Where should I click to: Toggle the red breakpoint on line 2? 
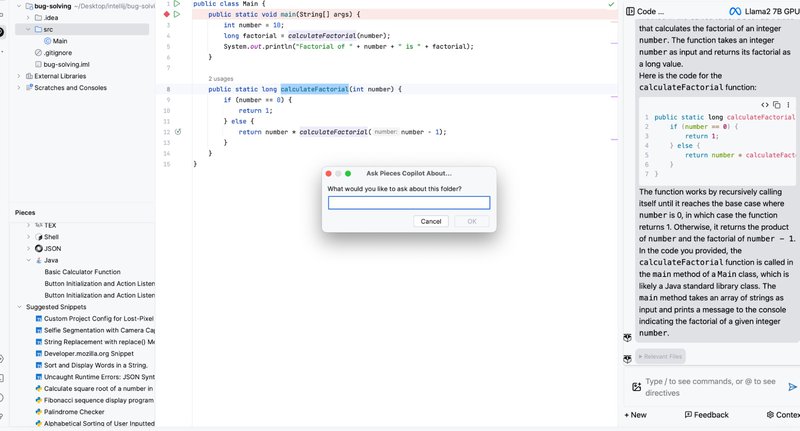pyautogui.click(x=166, y=14)
